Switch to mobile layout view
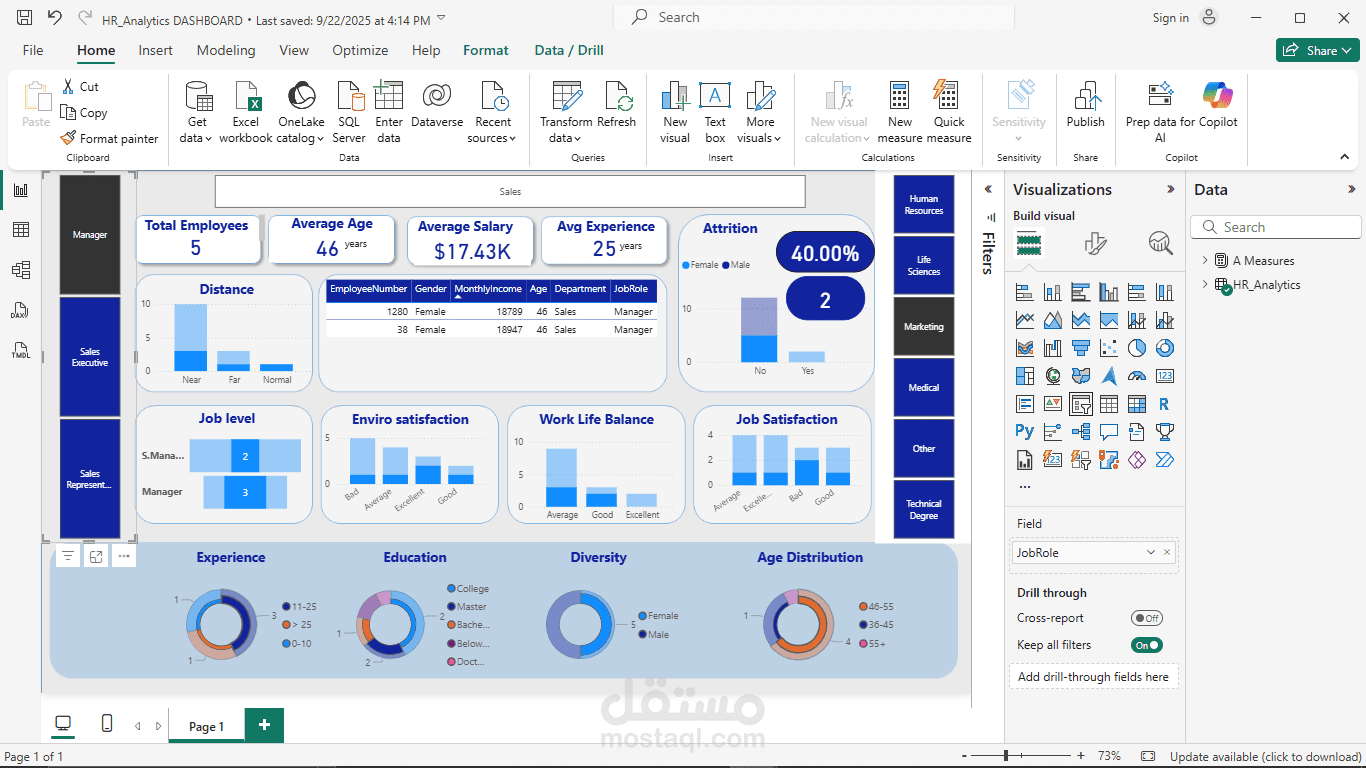Image resolution: width=1366 pixels, height=768 pixels. [x=107, y=724]
